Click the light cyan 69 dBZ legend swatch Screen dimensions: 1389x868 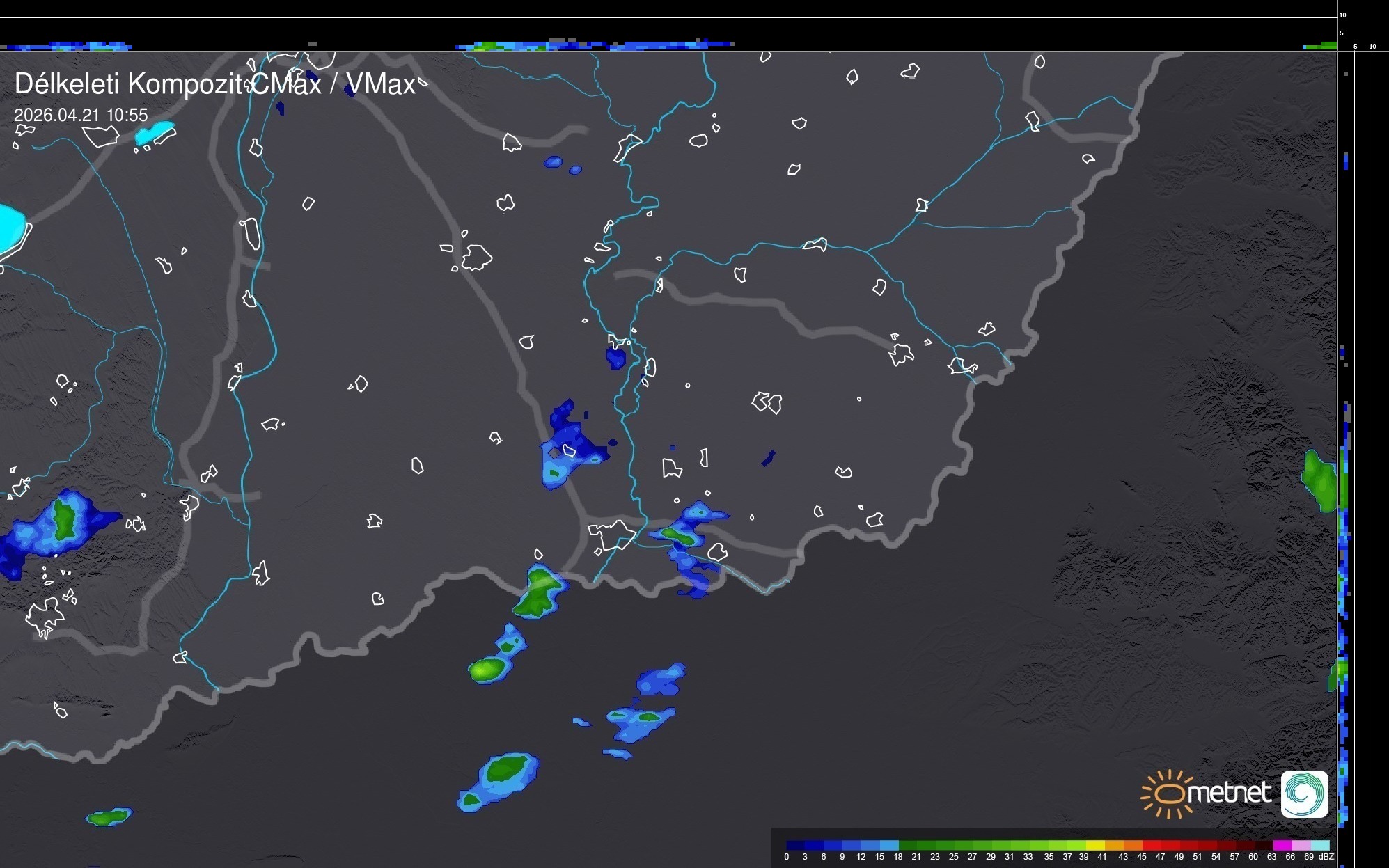pos(1319,845)
